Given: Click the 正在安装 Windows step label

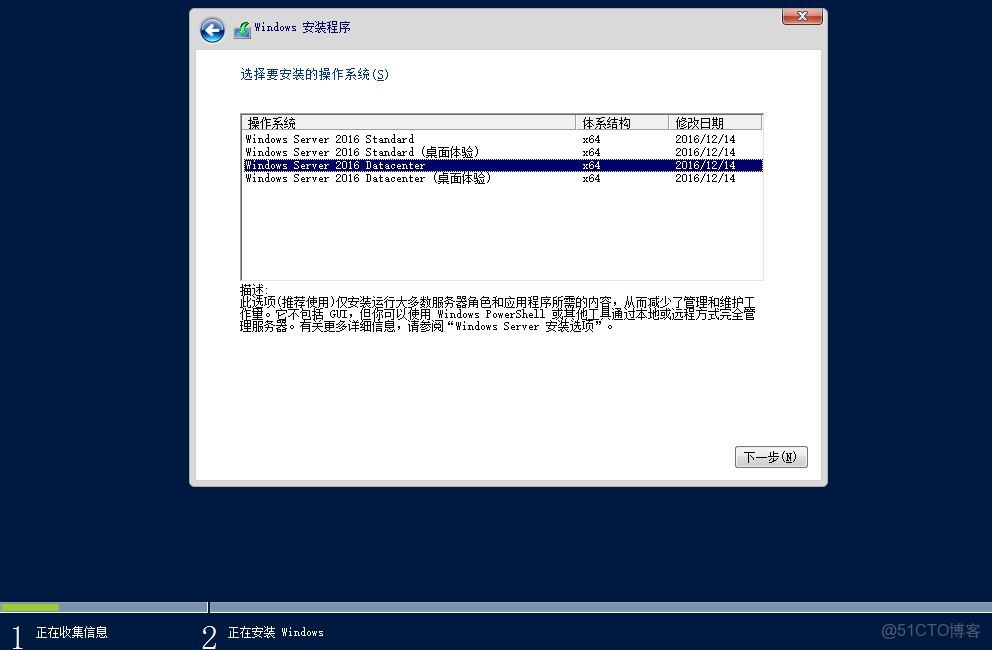Looking at the screenshot, I should coord(276,632).
